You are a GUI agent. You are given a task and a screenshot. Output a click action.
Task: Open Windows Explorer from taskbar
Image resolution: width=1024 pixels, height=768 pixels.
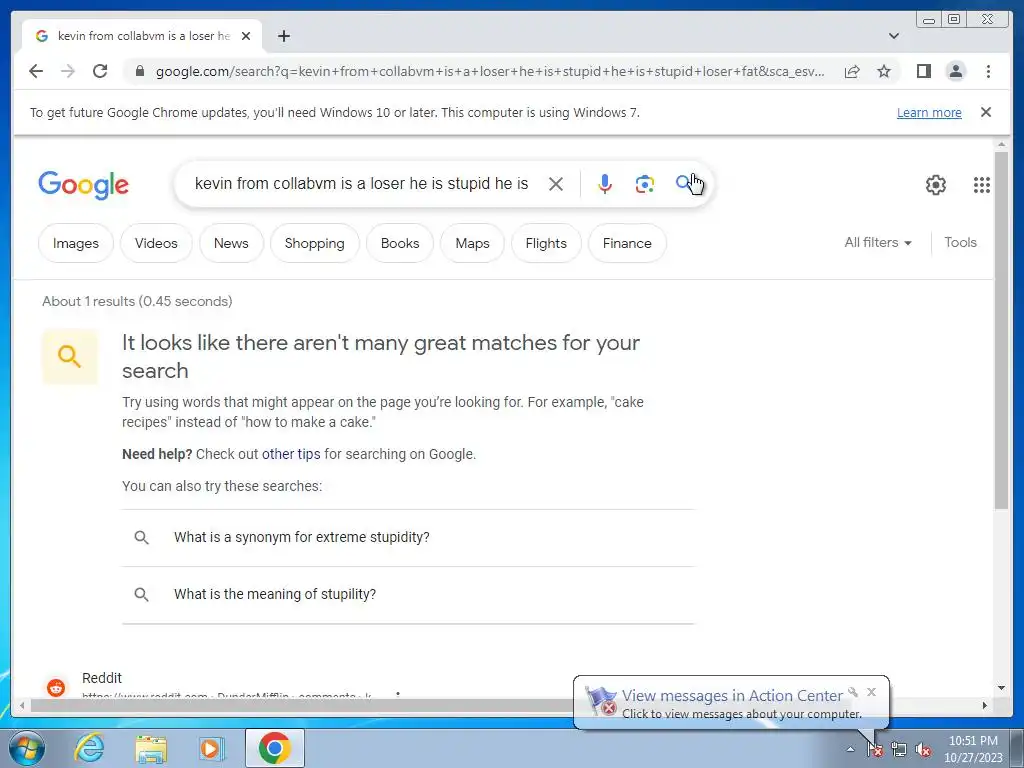pos(151,748)
